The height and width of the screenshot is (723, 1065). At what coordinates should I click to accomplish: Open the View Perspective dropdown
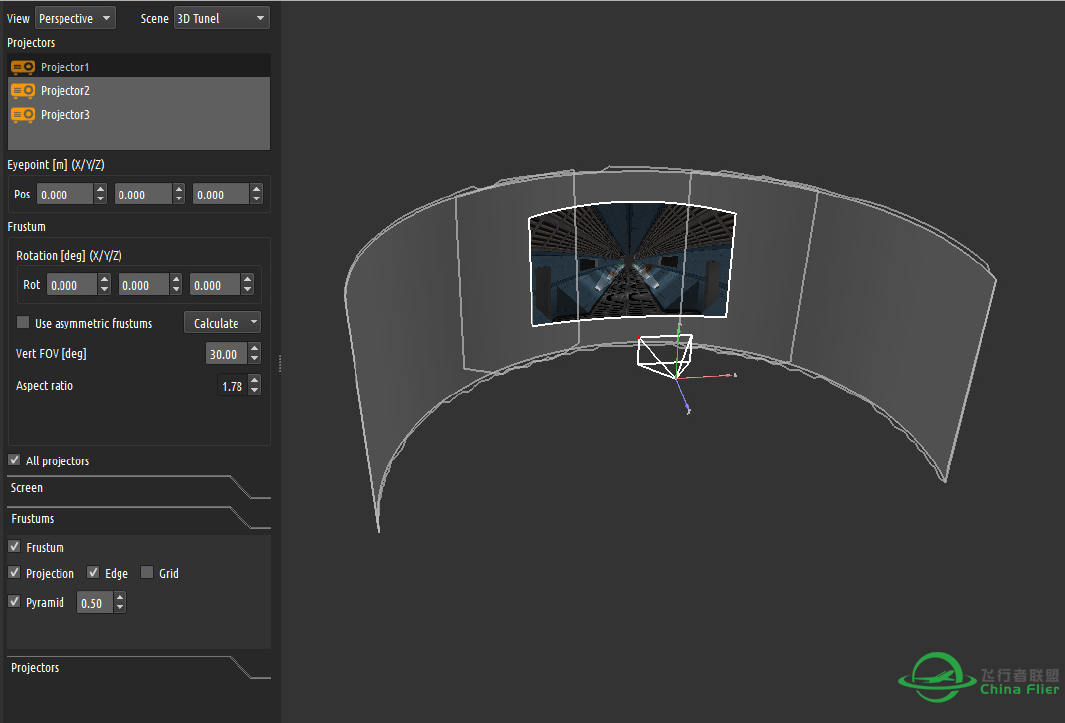coord(75,18)
